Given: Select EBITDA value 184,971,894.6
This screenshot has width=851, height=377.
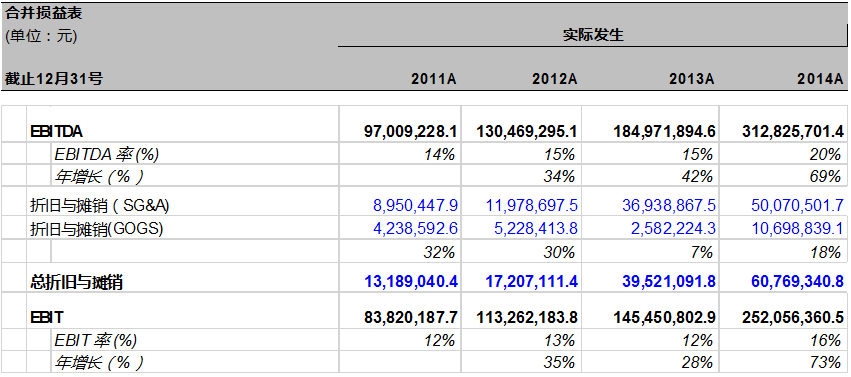Looking at the screenshot, I should click(x=664, y=131).
